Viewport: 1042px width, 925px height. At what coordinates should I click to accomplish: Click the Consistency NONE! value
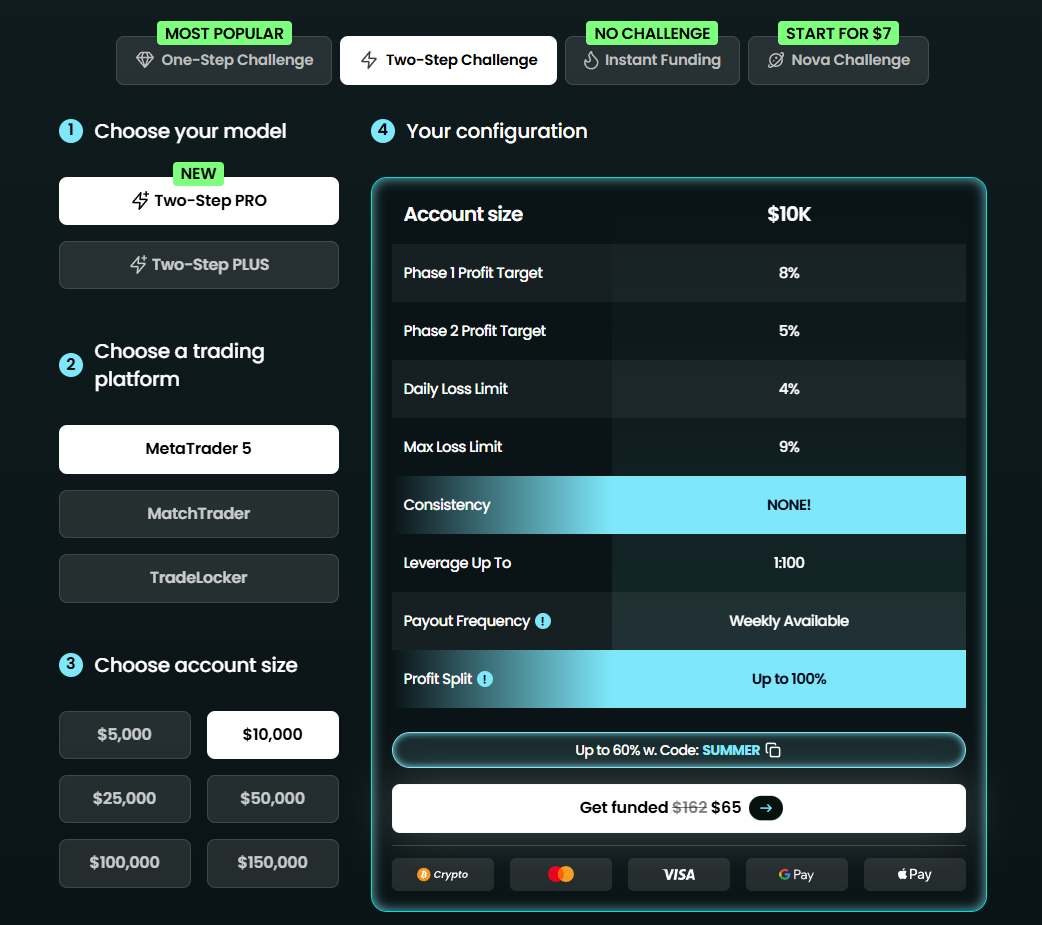coord(789,505)
